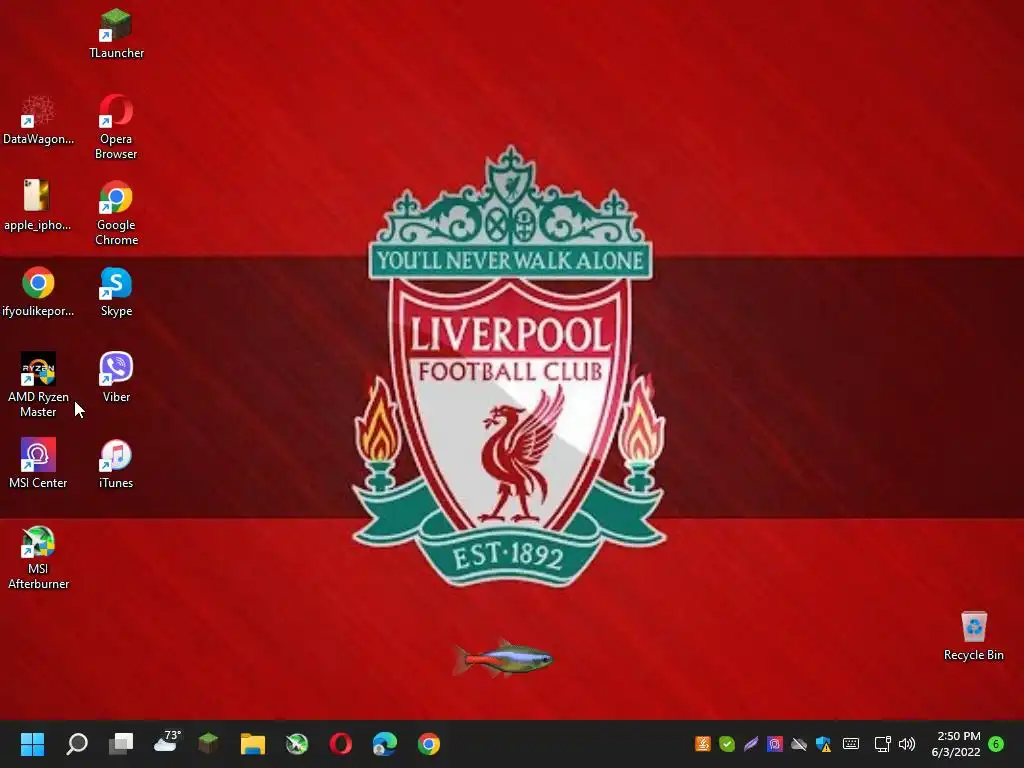The height and width of the screenshot is (768, 1024).
Task: Select the DataWagon desktop shortcut
Action: (x=38, y=120)
